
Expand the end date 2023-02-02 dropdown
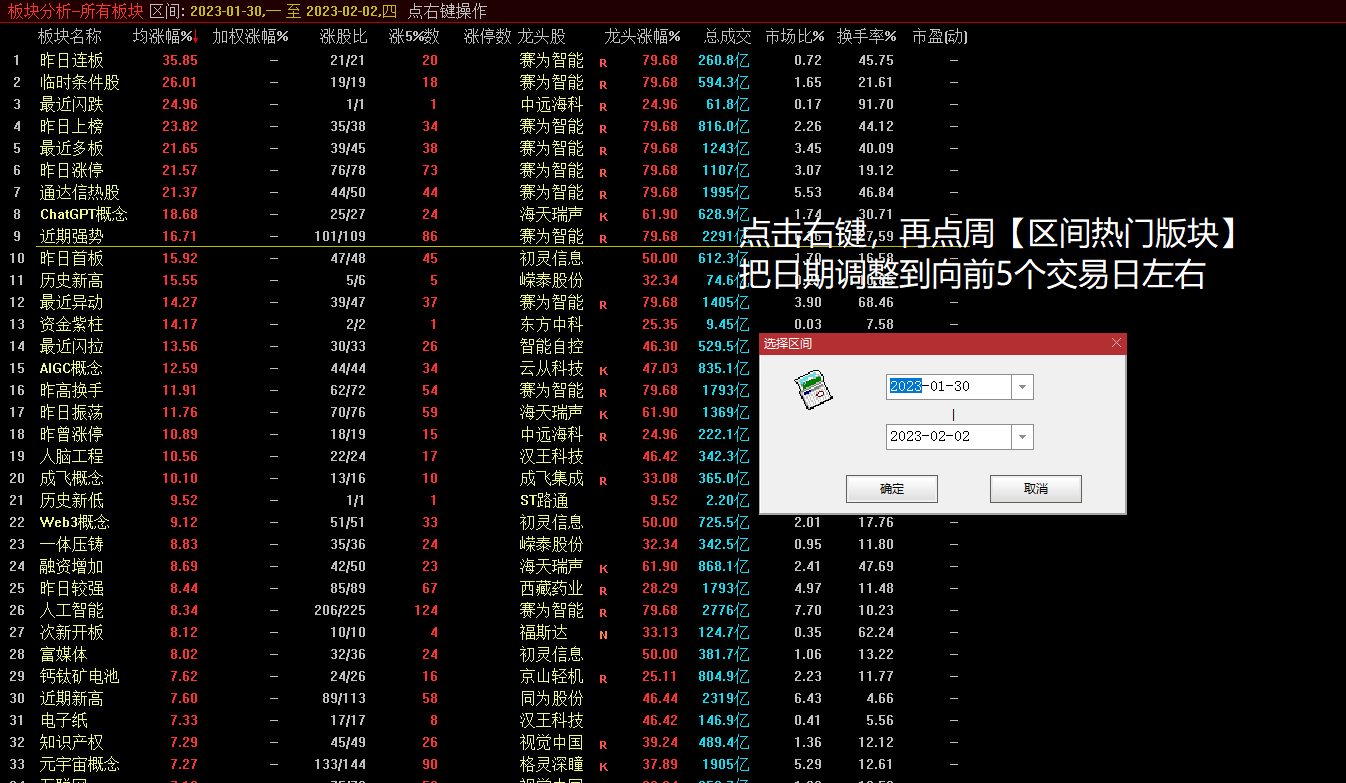point(1022,437)
